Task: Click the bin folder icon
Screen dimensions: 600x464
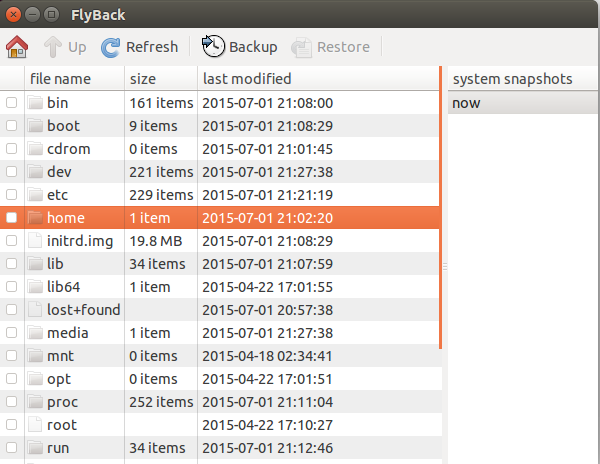Action: pyautogui.click(x=35, y=103)
